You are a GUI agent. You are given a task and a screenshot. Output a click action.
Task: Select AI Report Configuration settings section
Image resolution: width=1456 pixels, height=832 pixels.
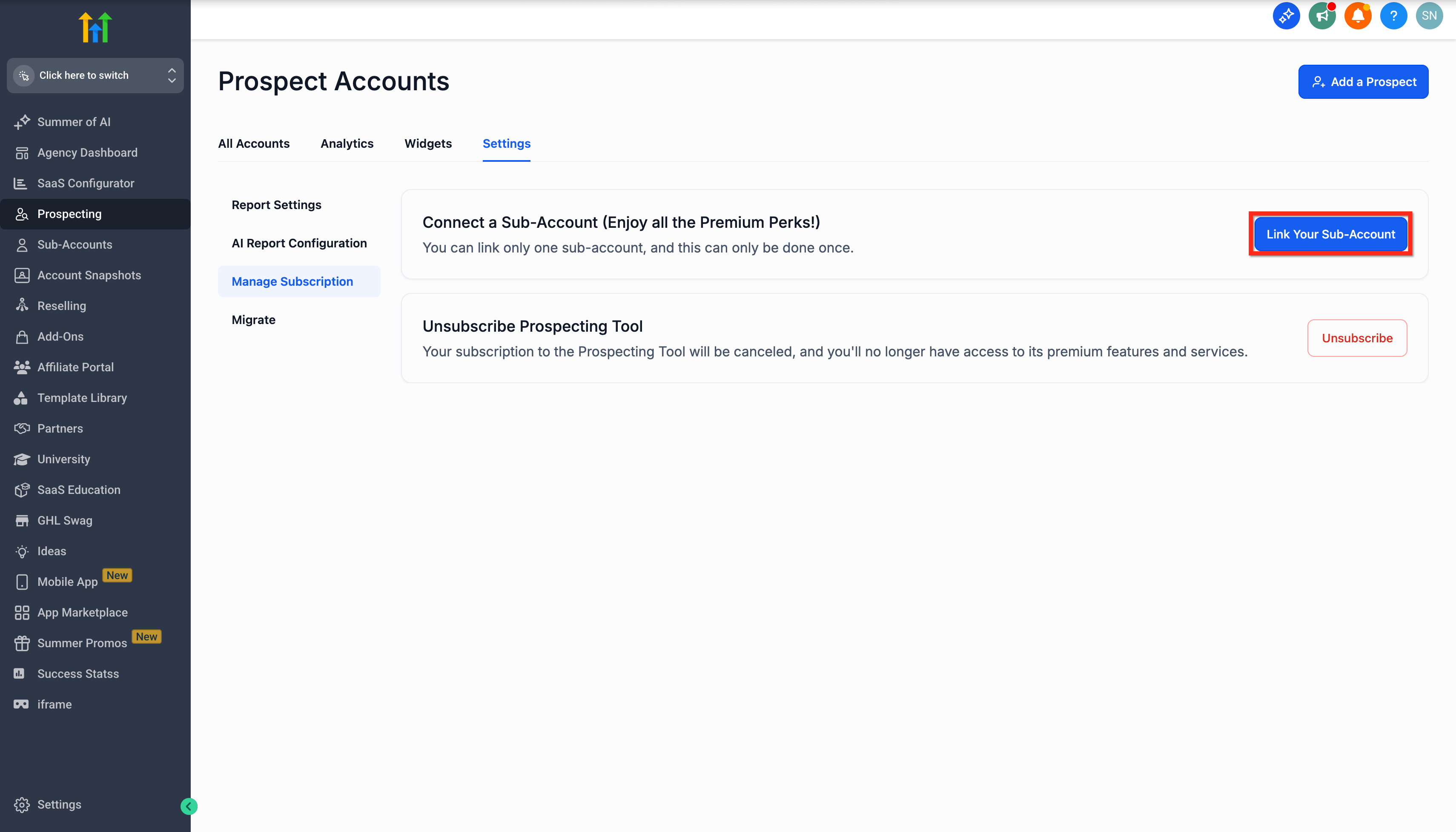tap(299, 243)
